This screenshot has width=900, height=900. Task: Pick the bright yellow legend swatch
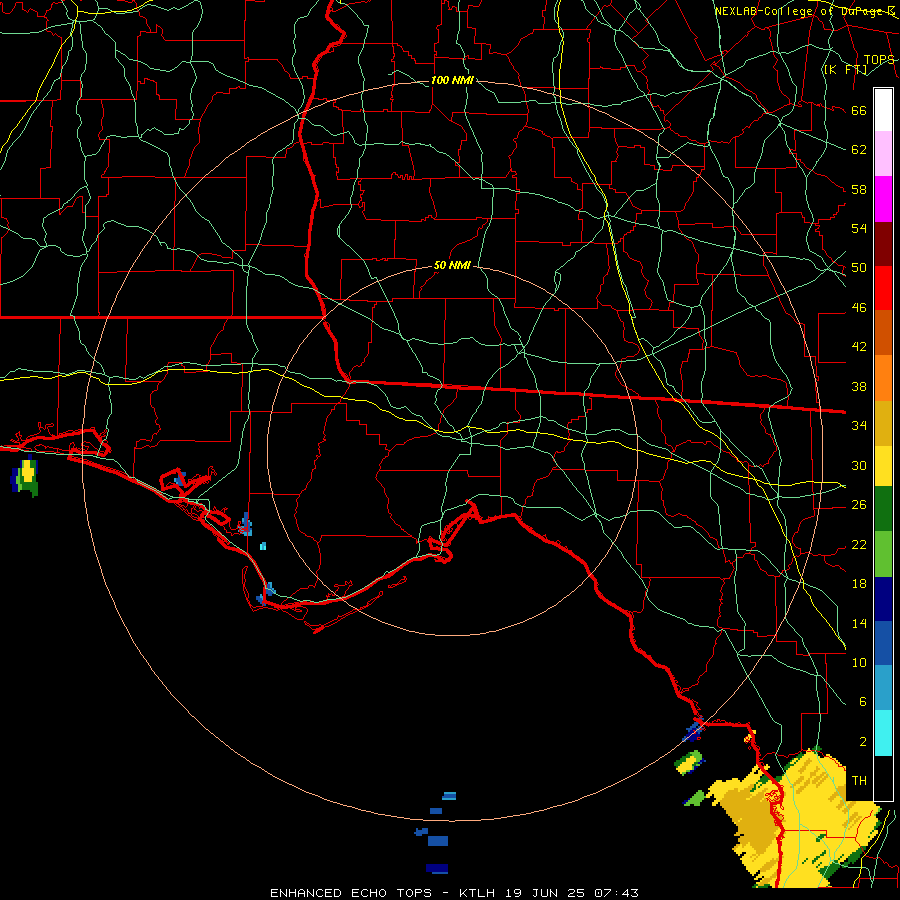[x=883, y=465]
